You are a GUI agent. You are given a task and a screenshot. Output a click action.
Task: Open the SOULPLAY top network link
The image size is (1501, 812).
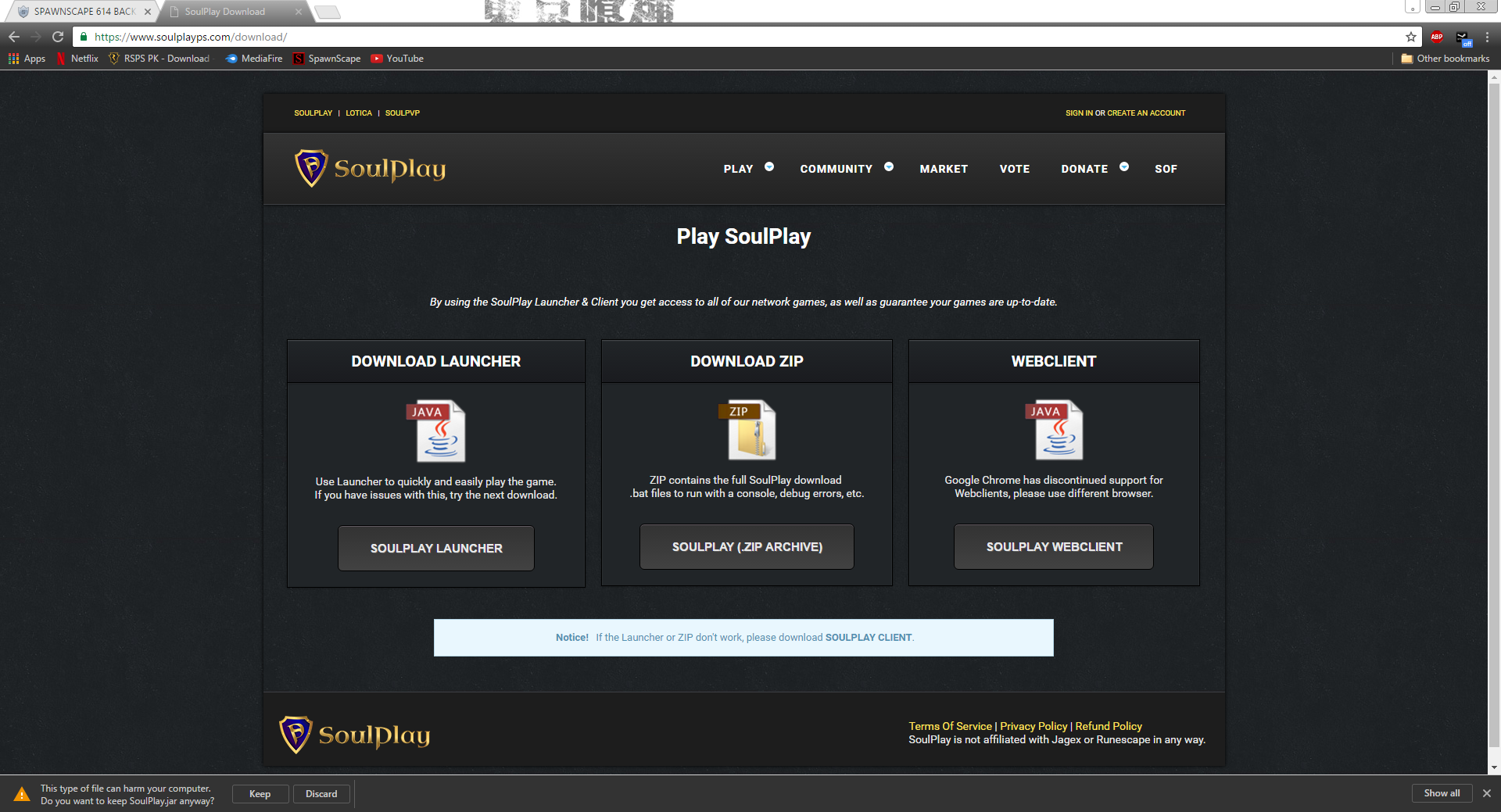(313, 113)
